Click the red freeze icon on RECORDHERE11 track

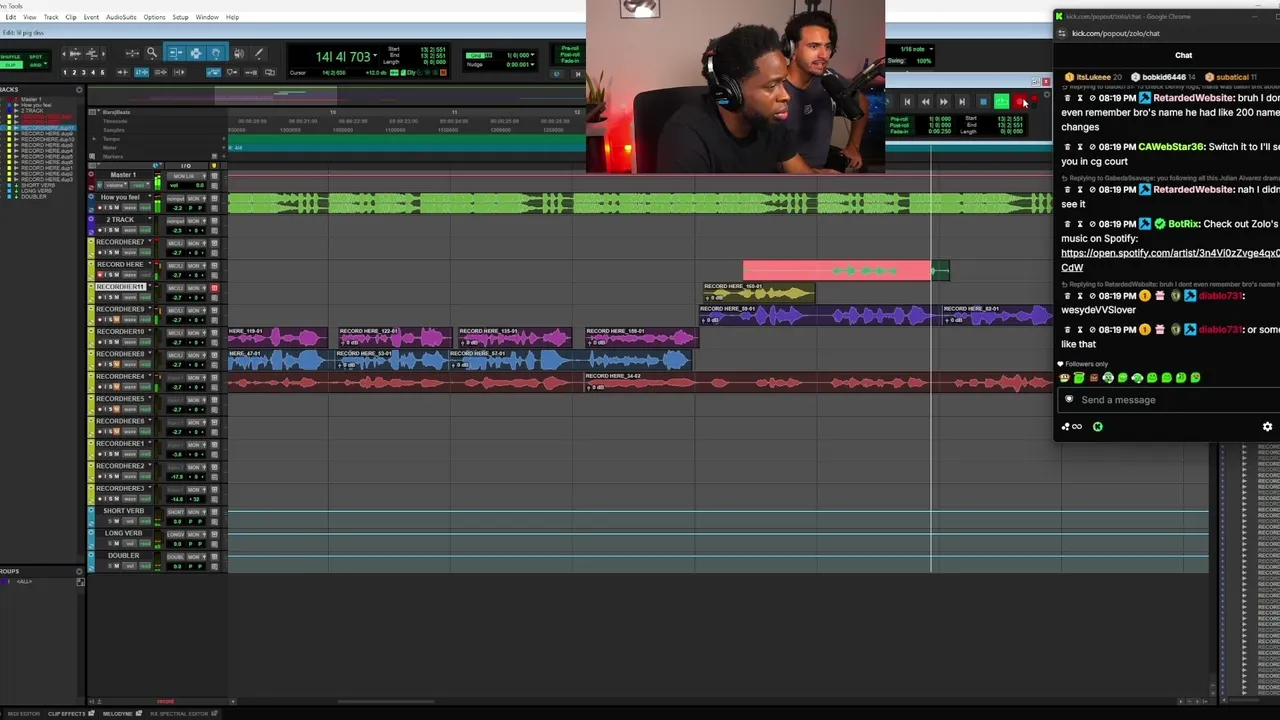click(x=214, y=288)
